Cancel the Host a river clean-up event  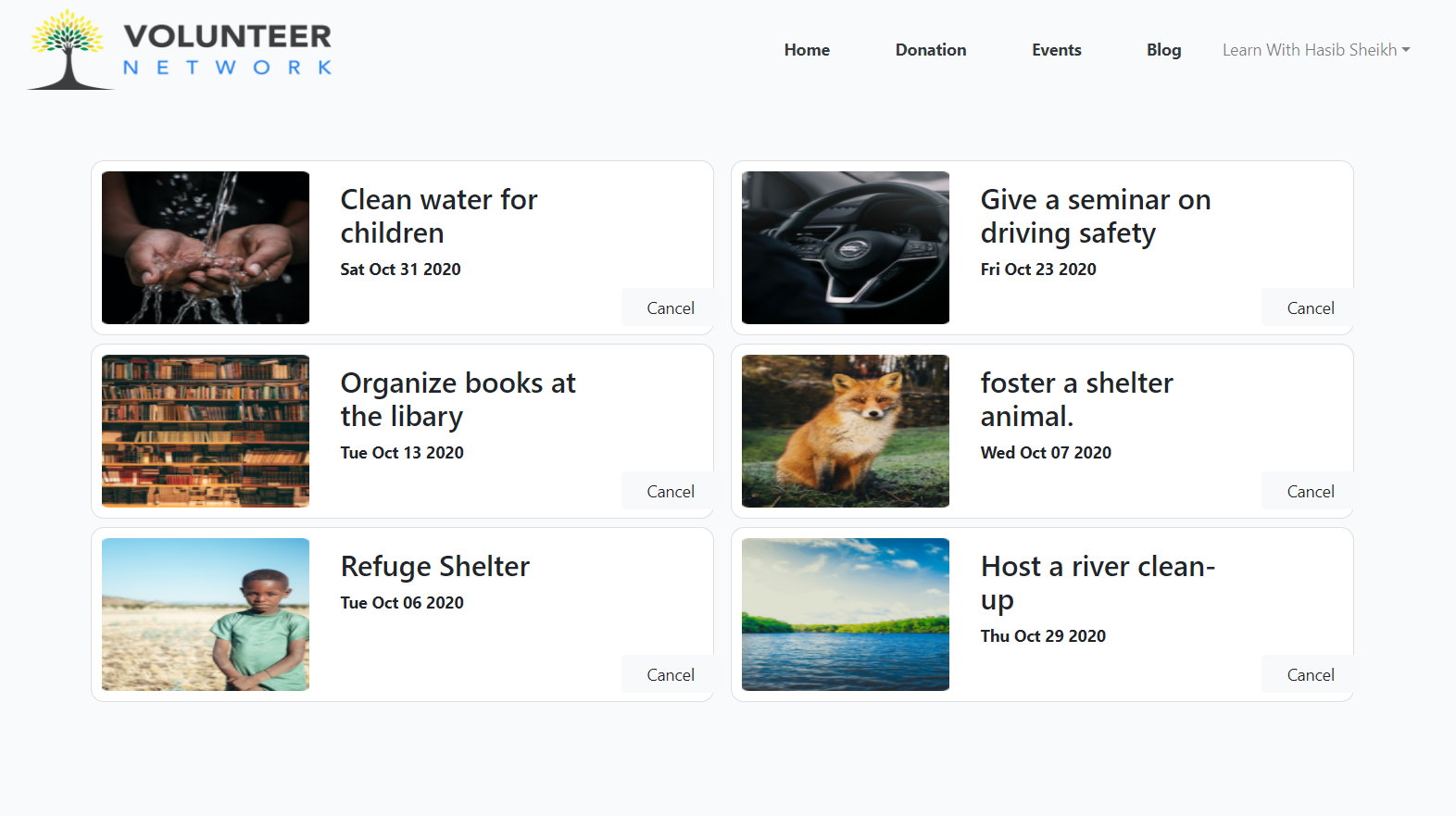pyautogui.click(x=1311, y=674)
